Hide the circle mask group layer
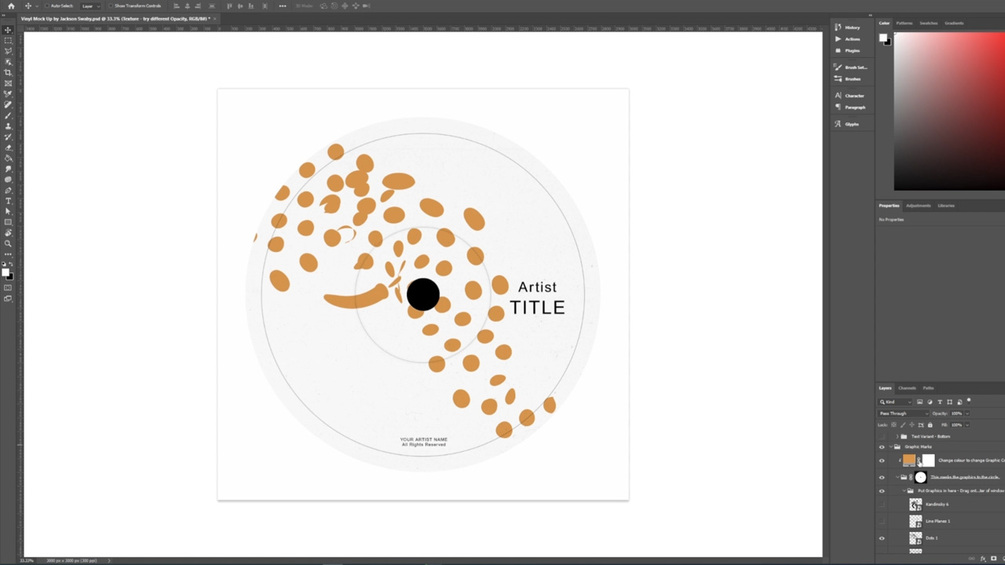 882,477
